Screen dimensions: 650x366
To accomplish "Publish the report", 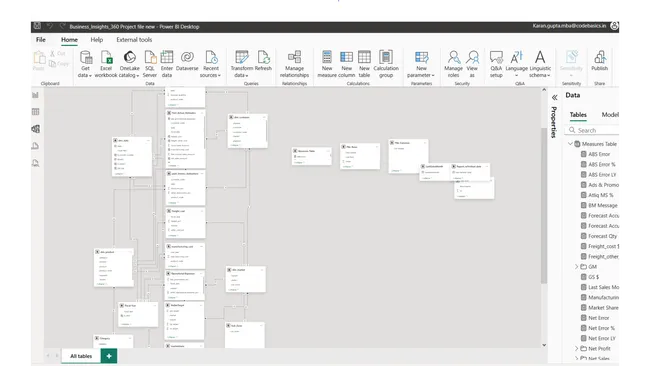I will point(599,61).
